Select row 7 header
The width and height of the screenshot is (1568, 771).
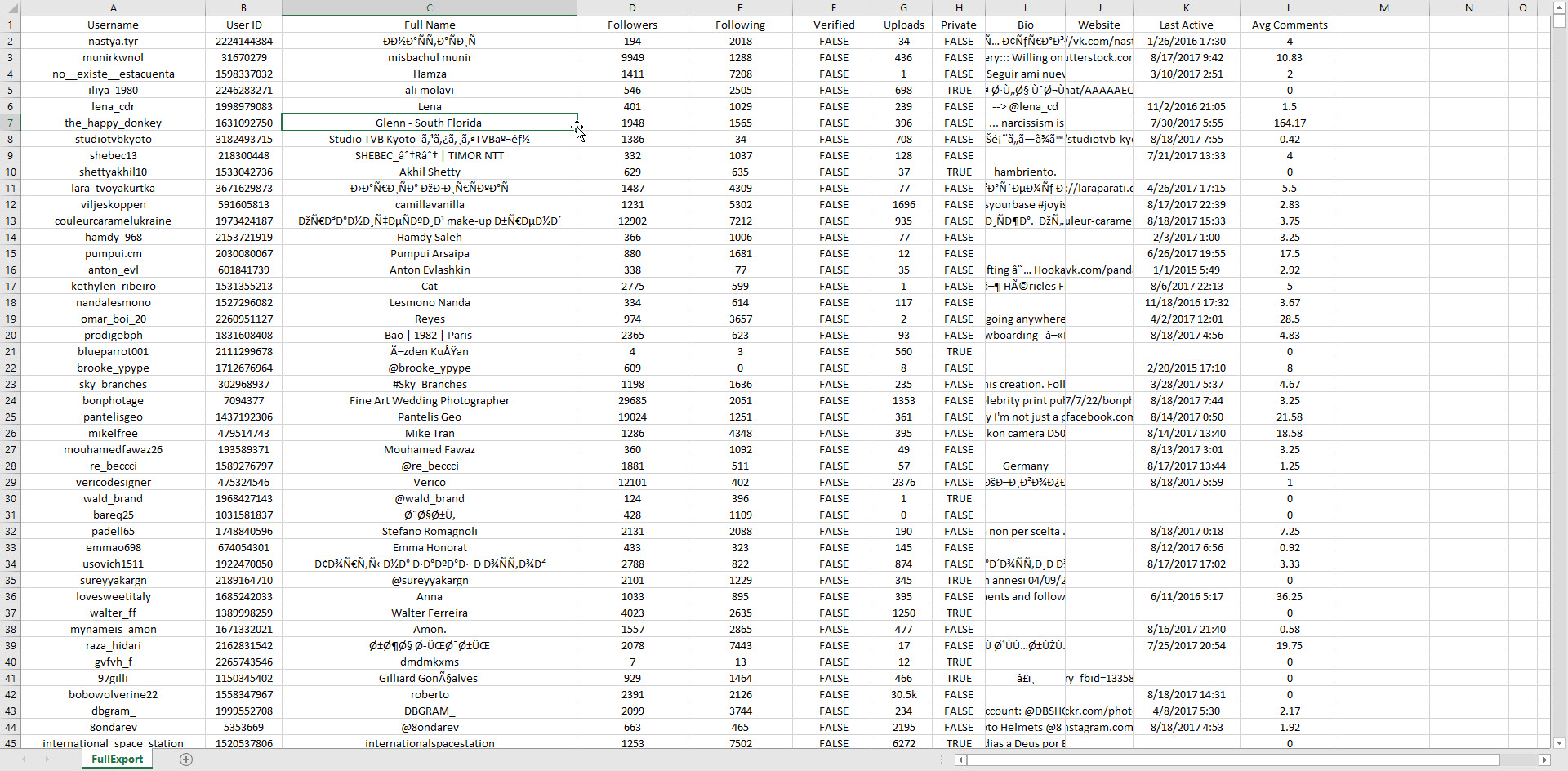10,123
